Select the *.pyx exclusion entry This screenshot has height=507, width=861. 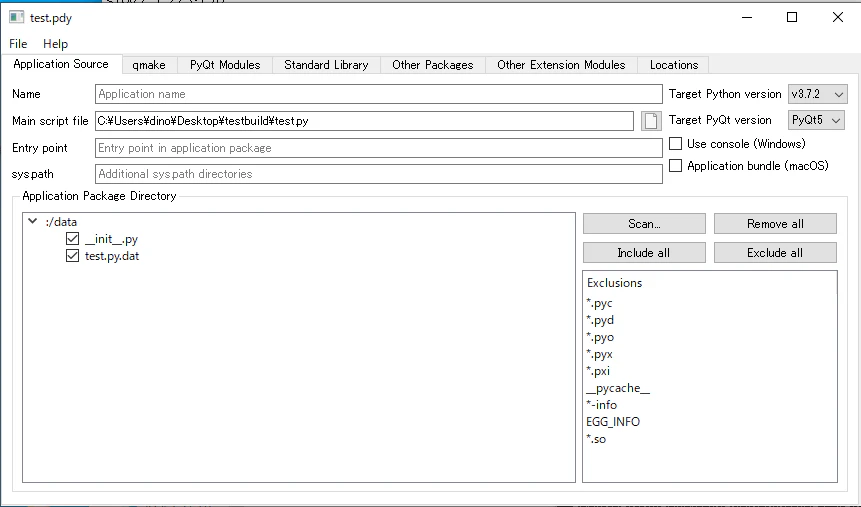pyautogui.click(x=599, y=354)
